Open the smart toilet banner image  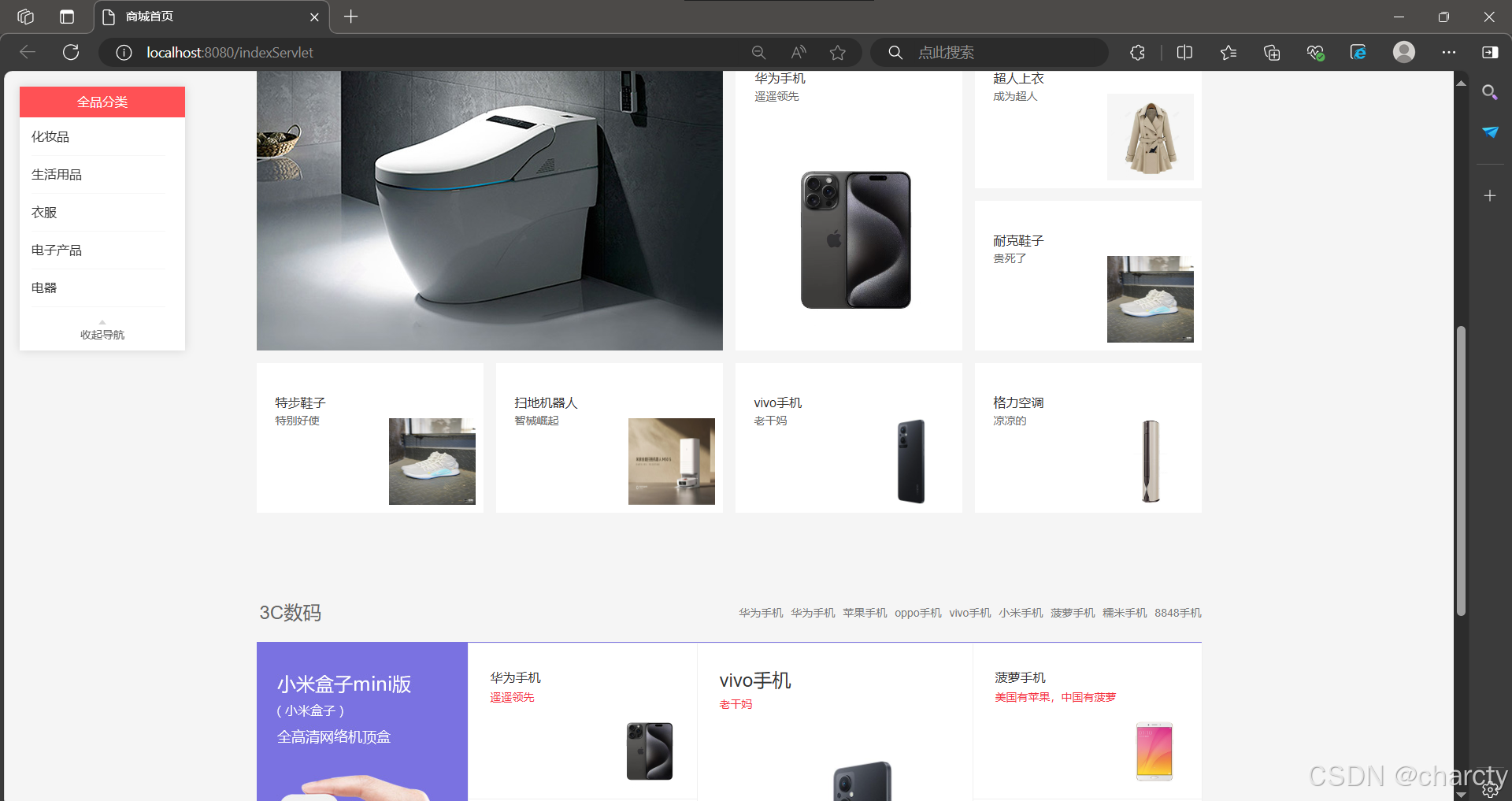click(x=490, y=211)
